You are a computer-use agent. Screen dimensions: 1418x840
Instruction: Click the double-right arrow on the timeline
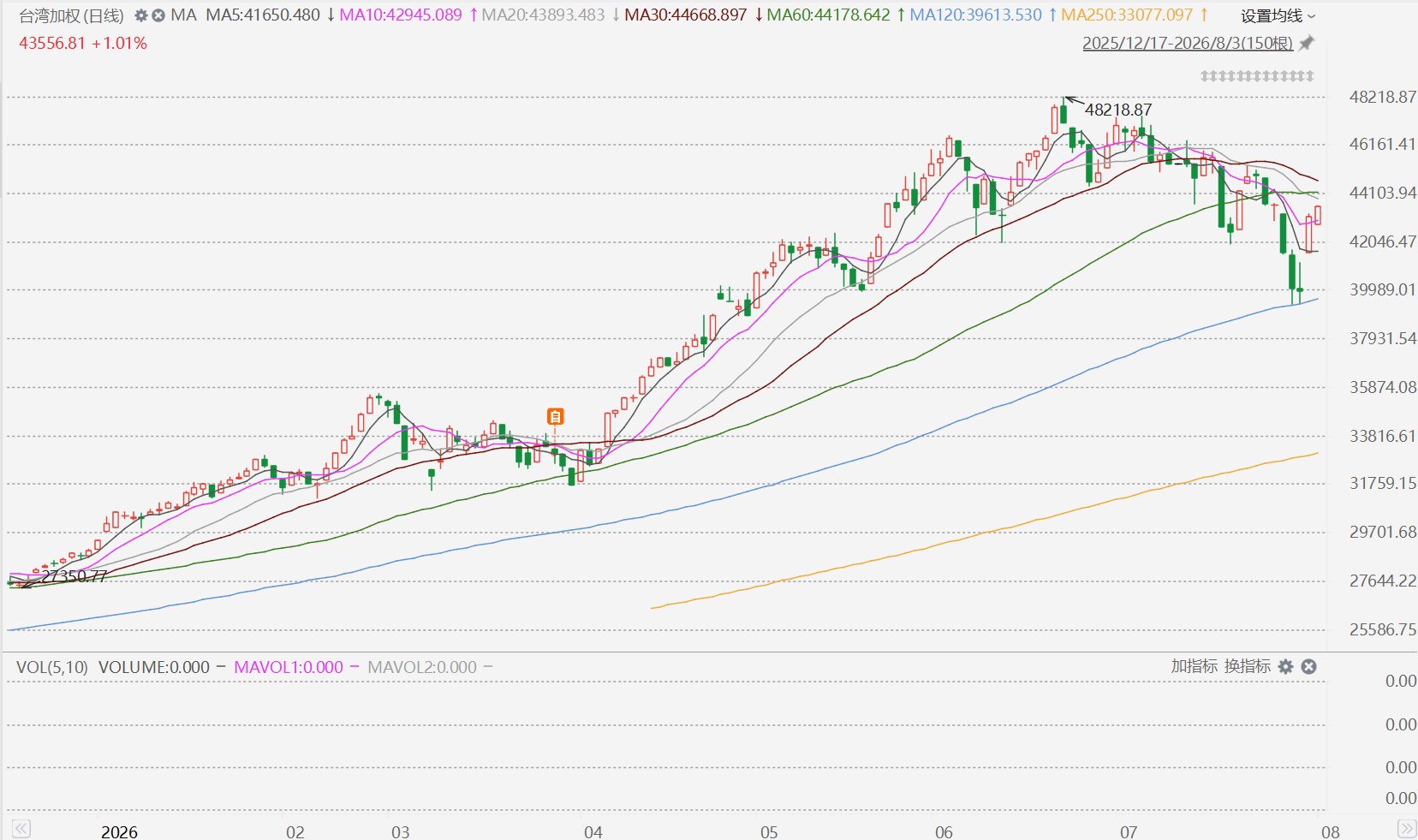(x=1406, y=829)
